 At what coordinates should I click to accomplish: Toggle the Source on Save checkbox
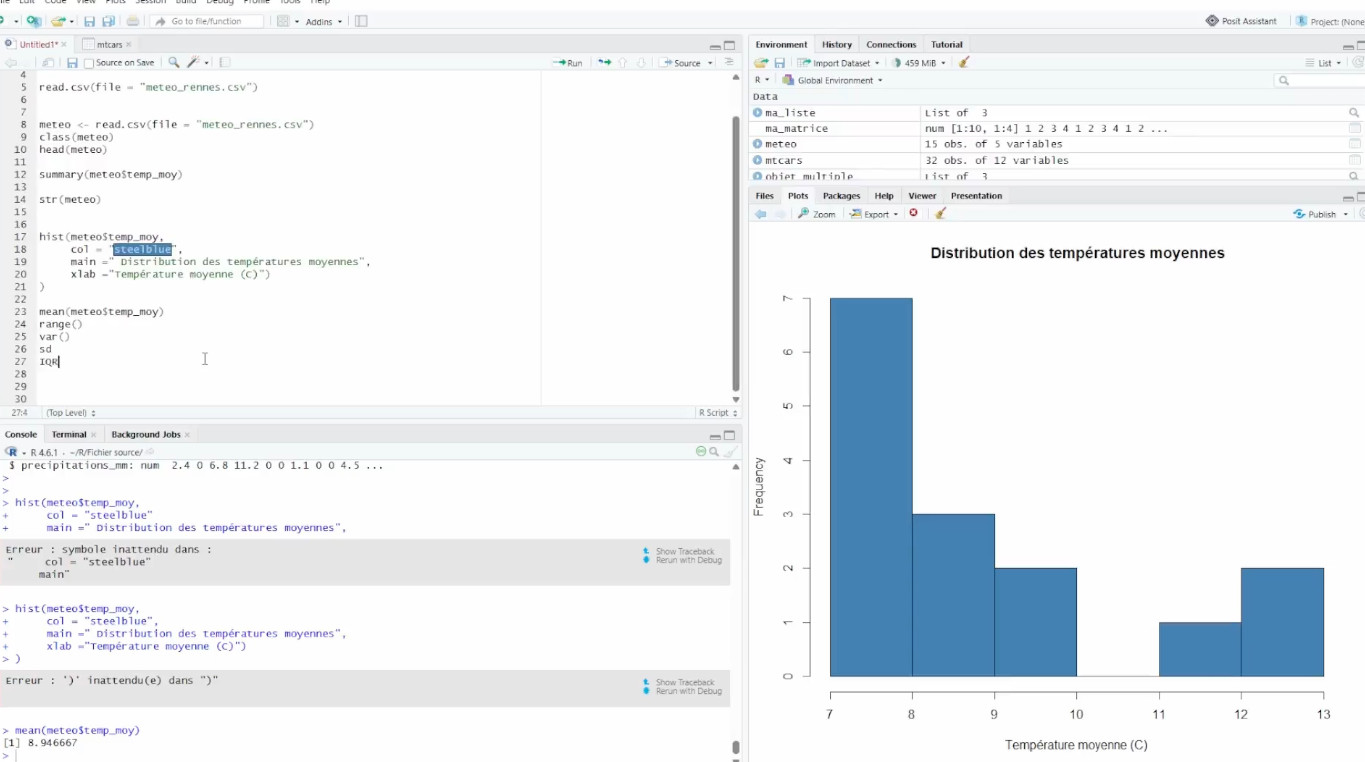click(x=89, y=63)
